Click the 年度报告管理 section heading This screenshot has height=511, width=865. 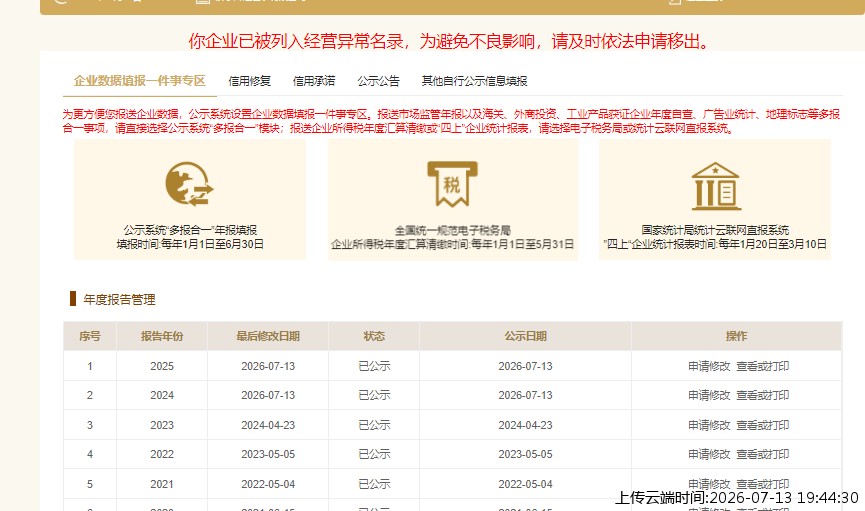(x=119, y=300)
